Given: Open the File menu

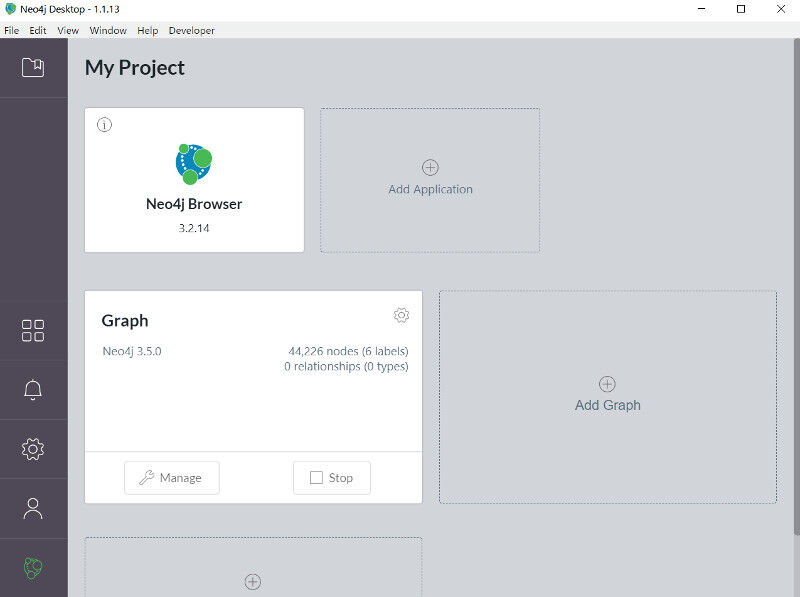Looking at the screenshot, I should point(12,31).
